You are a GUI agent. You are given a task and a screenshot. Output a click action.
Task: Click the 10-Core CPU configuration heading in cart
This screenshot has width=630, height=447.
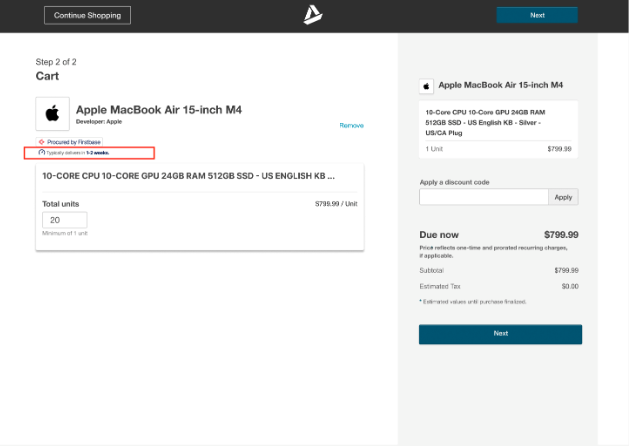(x=188, y=175)
